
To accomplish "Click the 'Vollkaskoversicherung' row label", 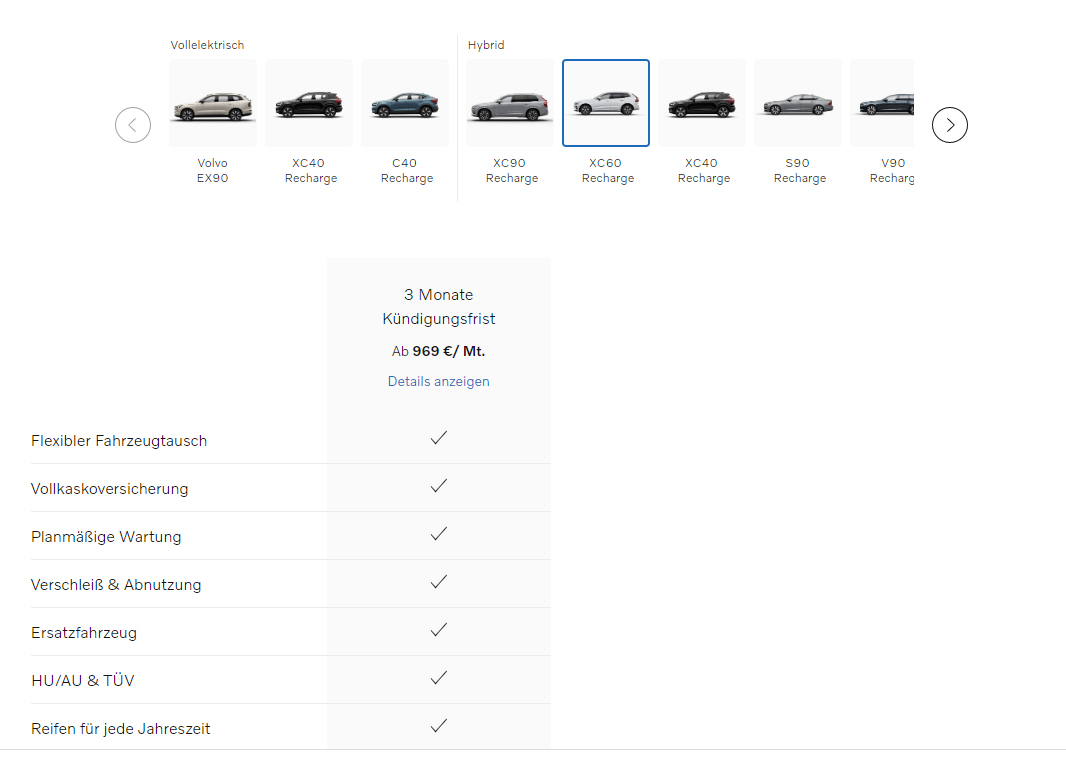I will click(x=109, y=489).
